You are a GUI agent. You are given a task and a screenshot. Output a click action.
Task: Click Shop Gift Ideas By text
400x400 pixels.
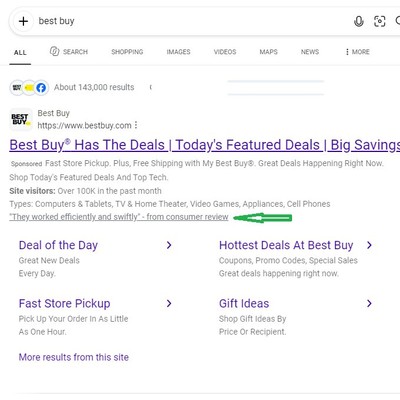tap(253, 319)
